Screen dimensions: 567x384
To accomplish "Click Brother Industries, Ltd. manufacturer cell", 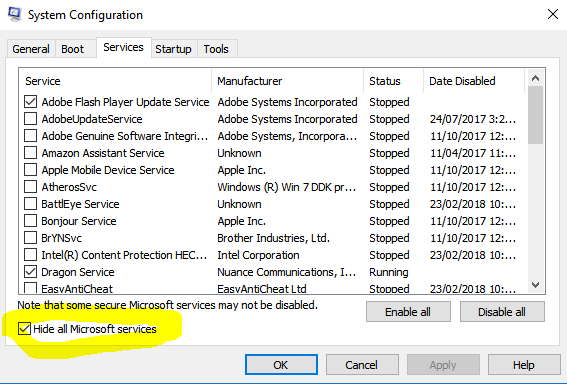I will coord(273,238).
